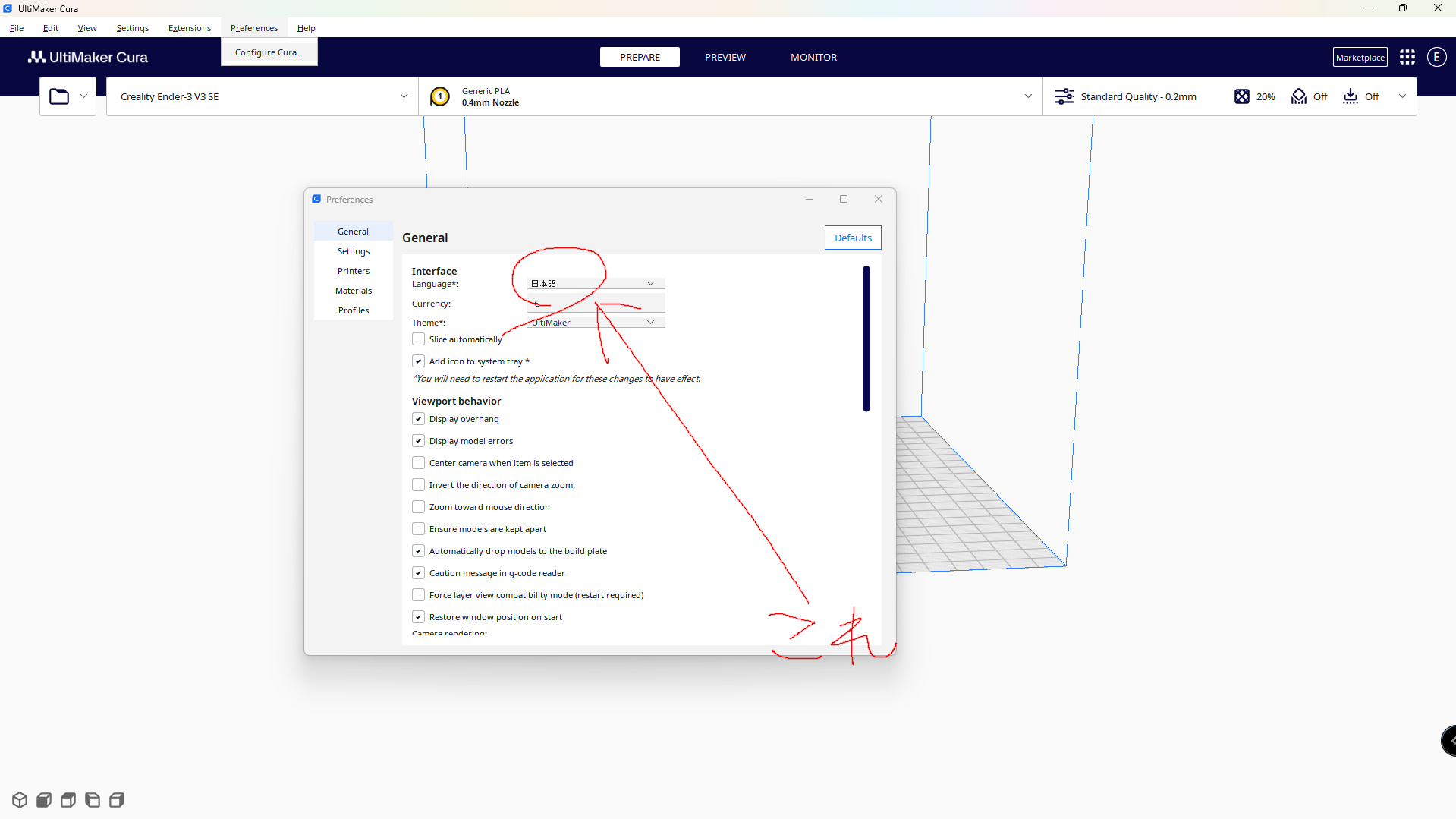Minimize the Preferences dialog

click(x=810, y=199)
